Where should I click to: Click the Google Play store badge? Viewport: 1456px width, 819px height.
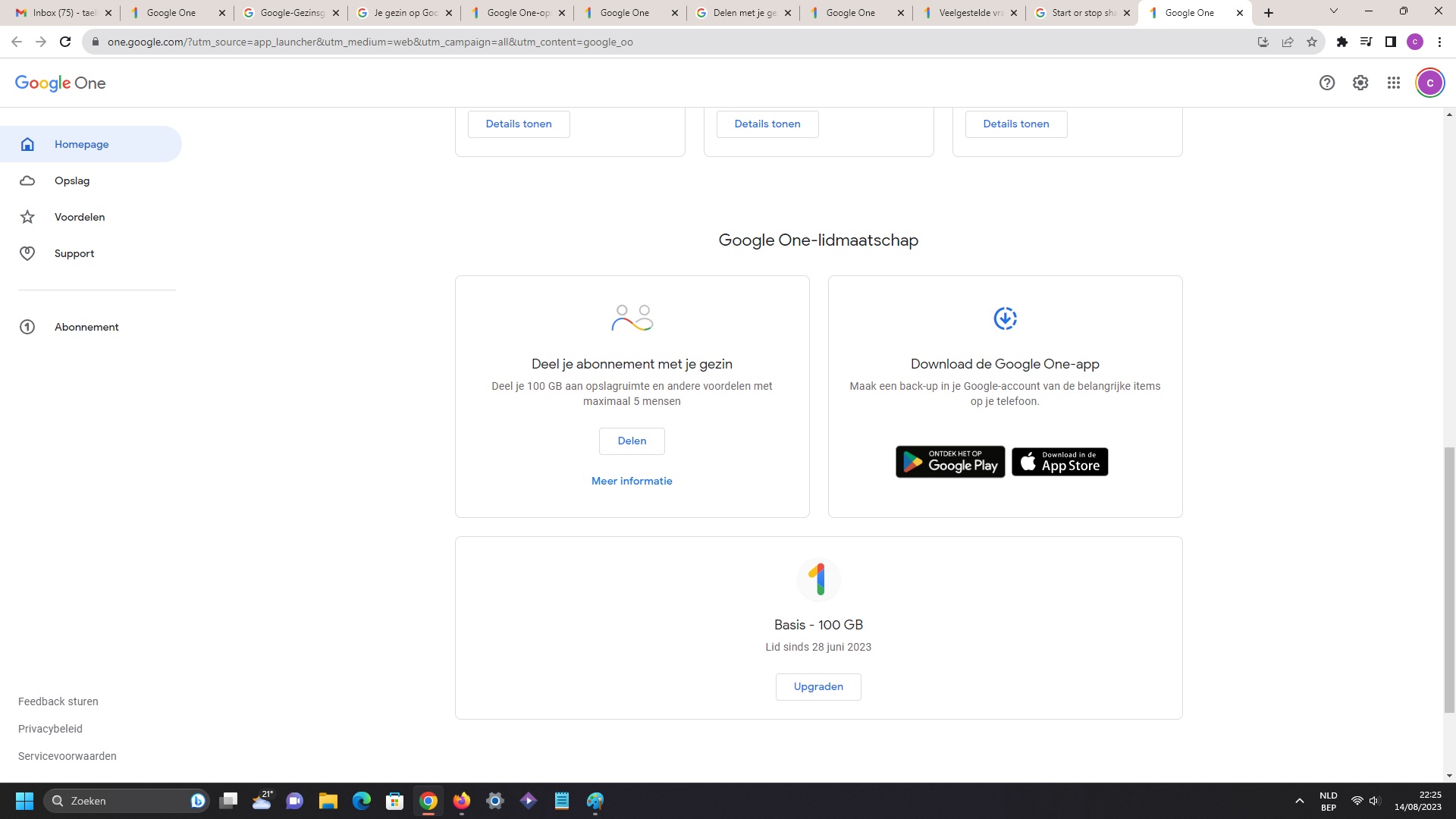(950, 462)
